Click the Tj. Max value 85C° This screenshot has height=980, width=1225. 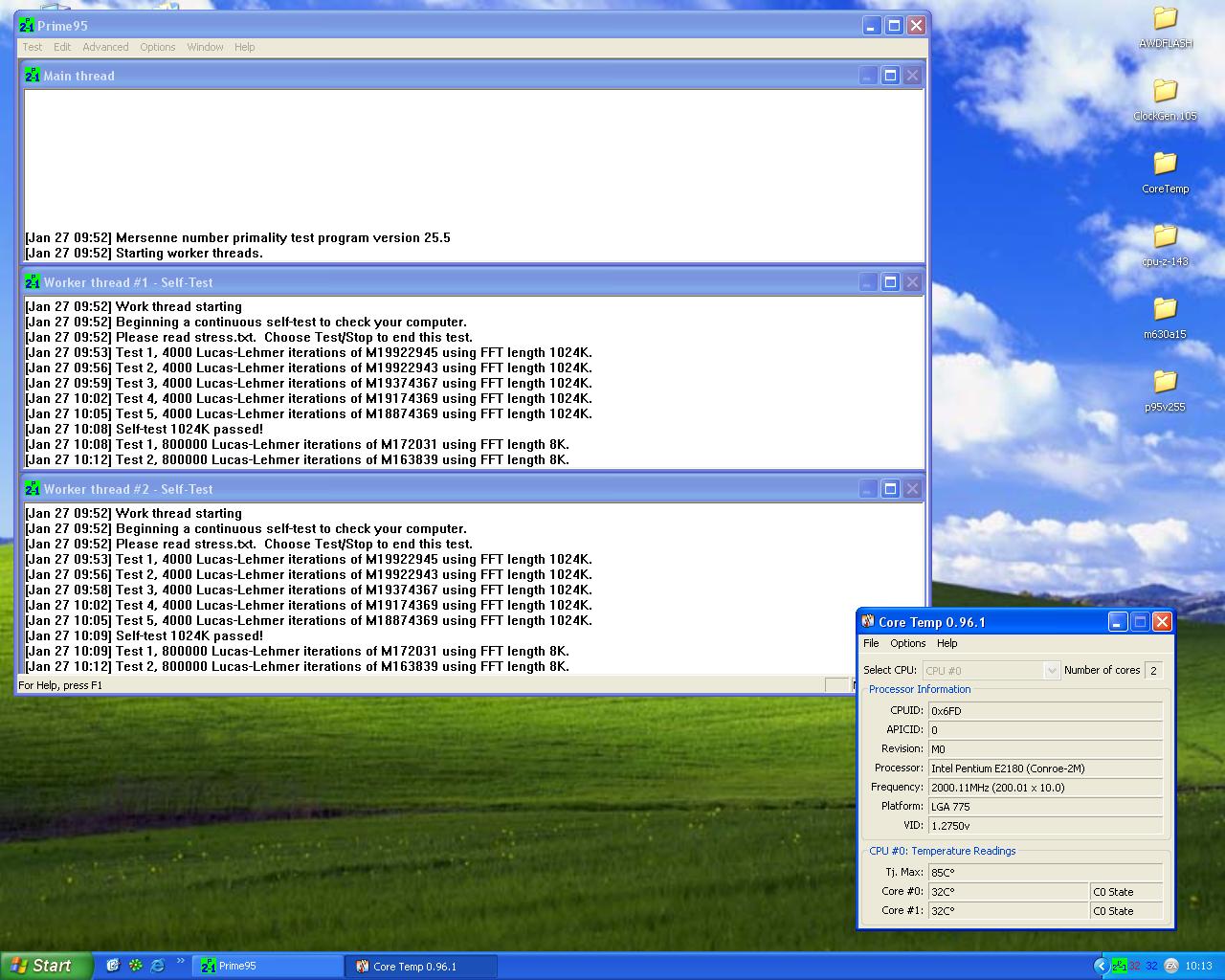1045,873
